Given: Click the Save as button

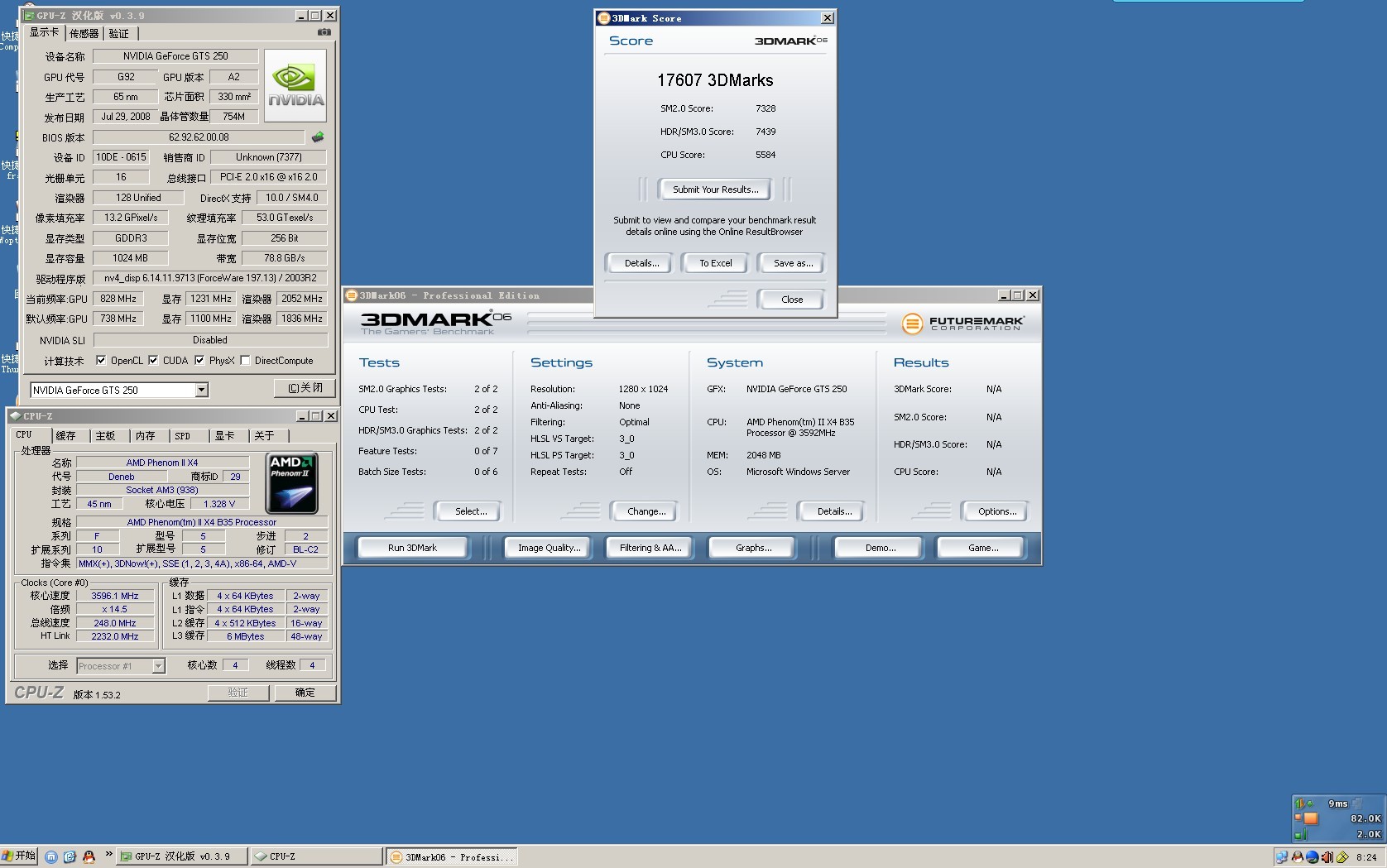Looking at the screenshot, I should pyautogui.click(x=793, y=263).
